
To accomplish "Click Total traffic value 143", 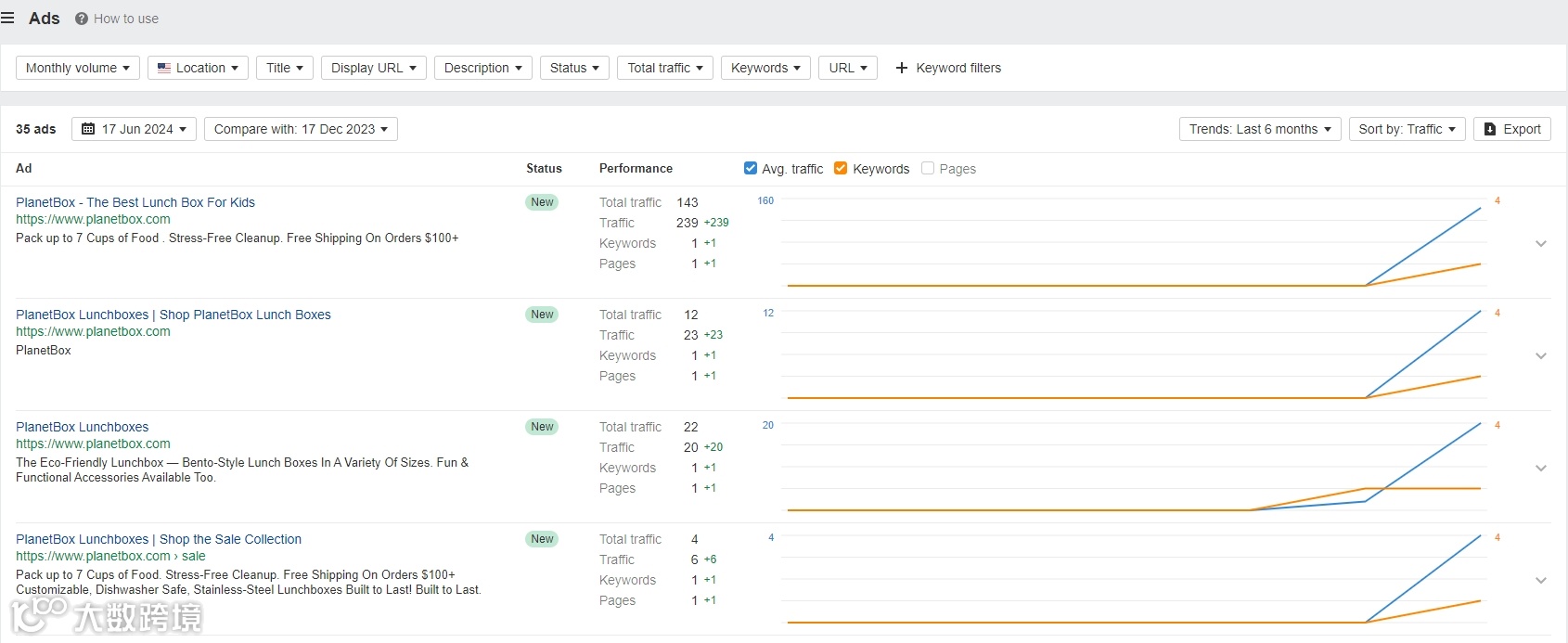I will click(x=688, y=202).
